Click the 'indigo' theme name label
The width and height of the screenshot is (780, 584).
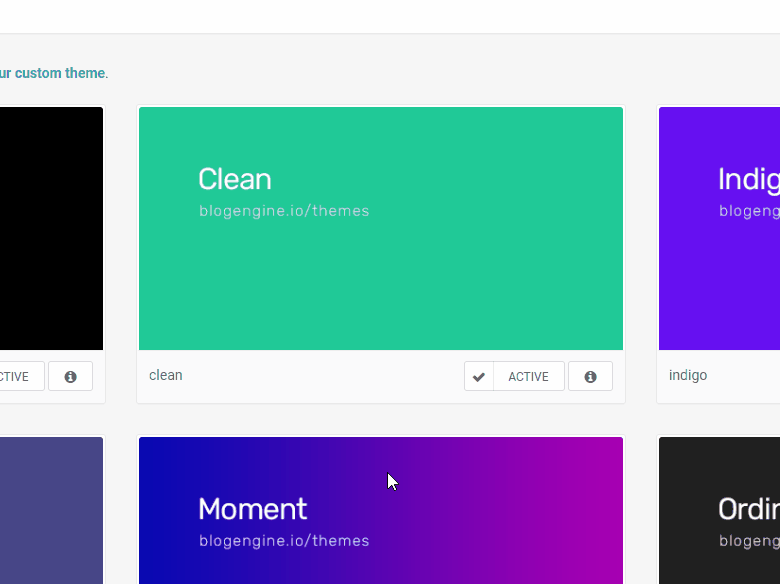click(687, 375)
